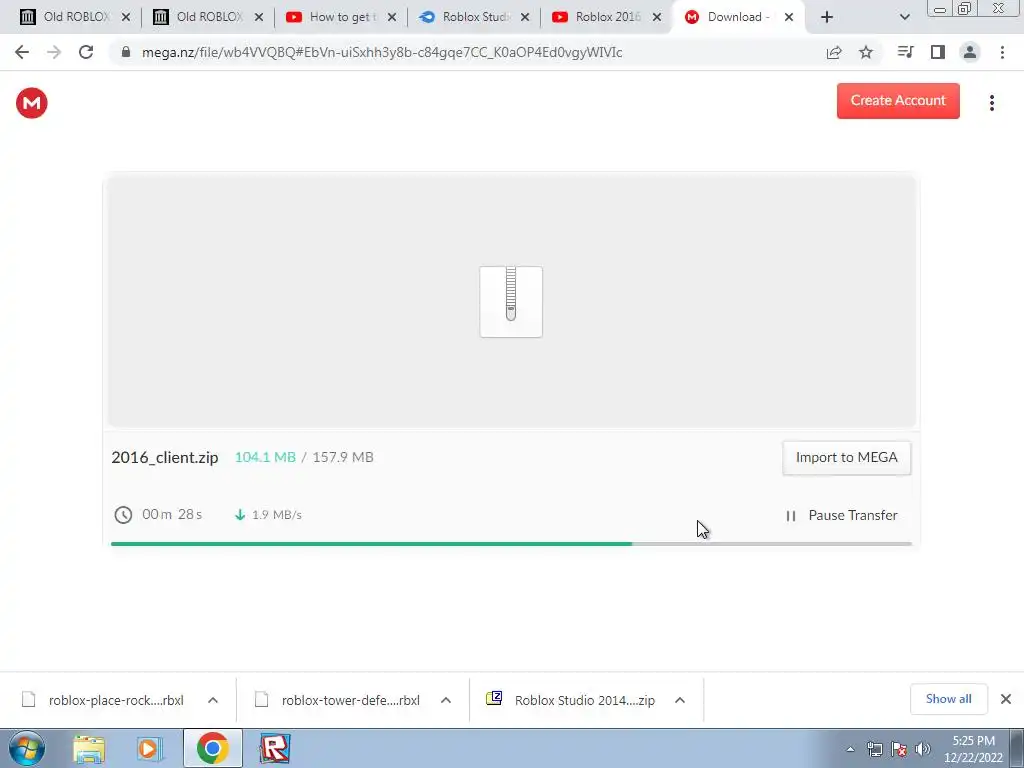The height and width of the screenshot is (768, 1024).
Task: Click the browser forward arrow
Action: pyautogui.click(x=54, y=52)
